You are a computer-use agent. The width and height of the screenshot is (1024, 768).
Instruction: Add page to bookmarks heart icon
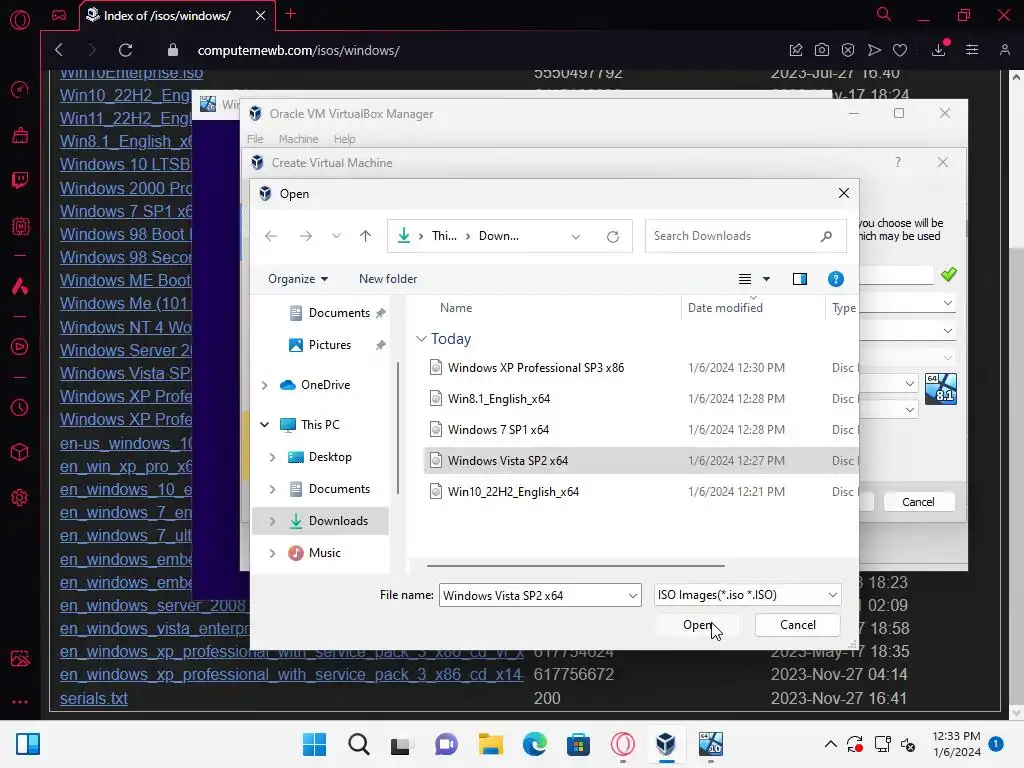(x=900, y=50)
